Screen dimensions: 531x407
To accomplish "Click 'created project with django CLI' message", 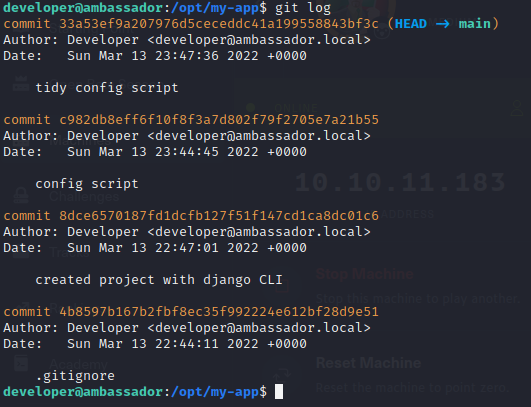I will click(159, 280).
